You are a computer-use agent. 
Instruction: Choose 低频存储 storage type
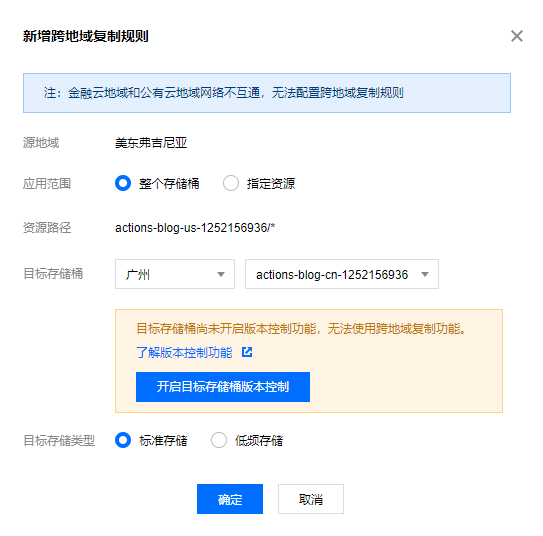tap(219, 440)
